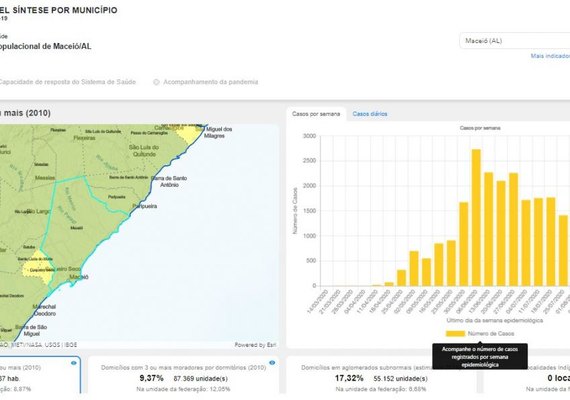
Task: Toggle eye icon on Domicílios com 3 ou mais moradores card
Action: [272, 363]
